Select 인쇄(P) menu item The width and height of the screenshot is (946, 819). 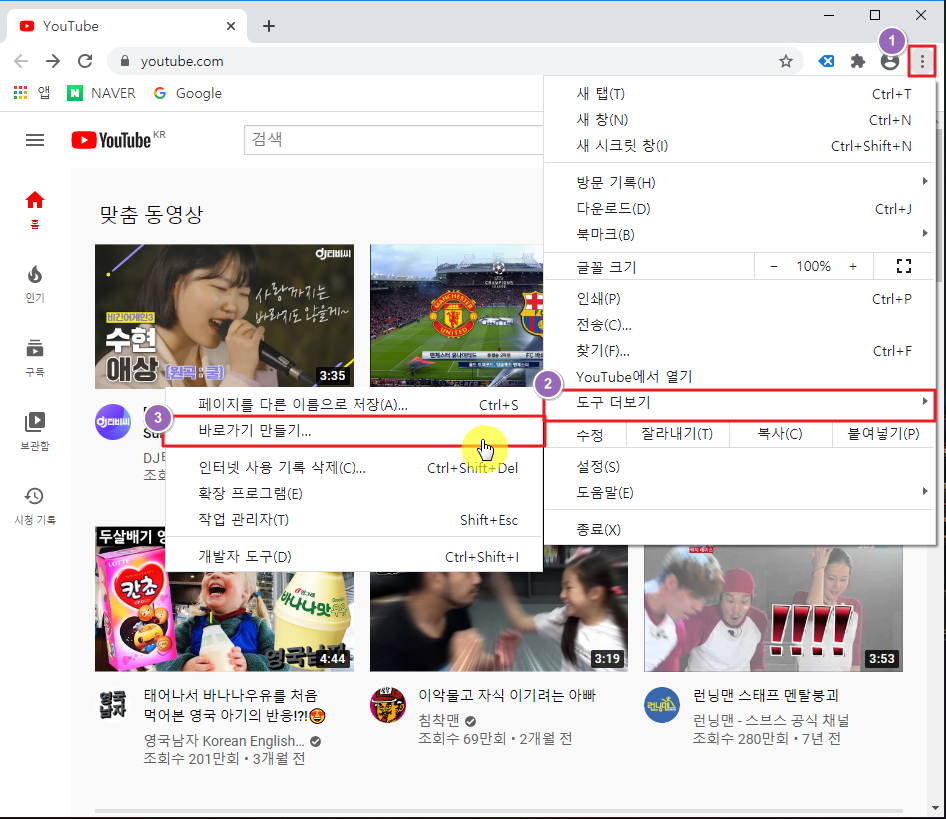coord(740,299)
